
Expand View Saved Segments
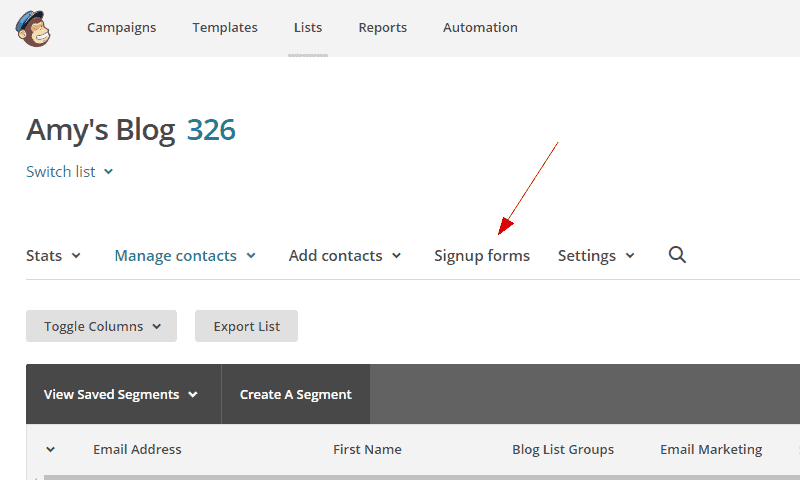(x=124, y=394)
